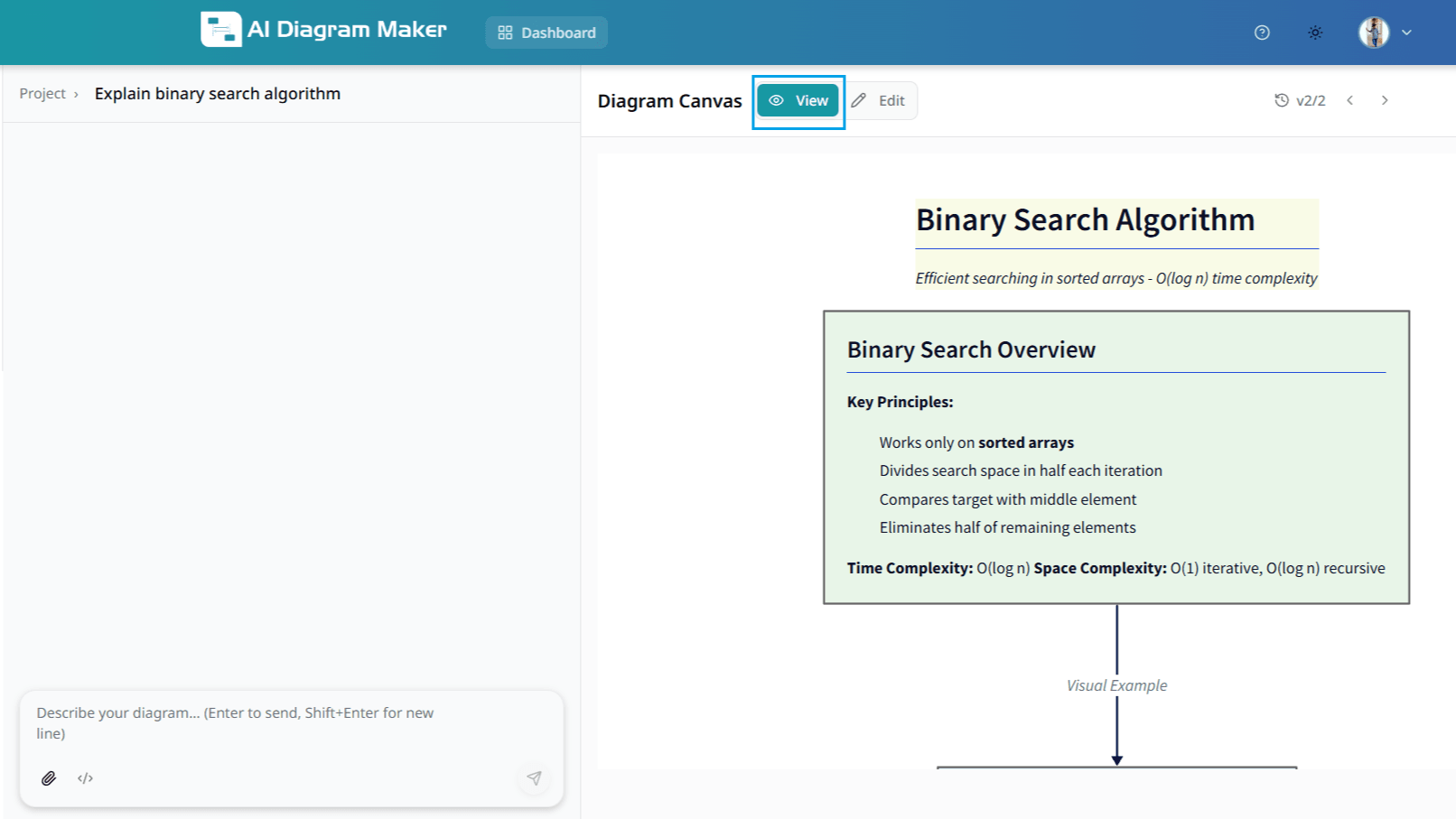Click the paperclip attachment icon
The image size is (1456, 819).
pos(48,777)
